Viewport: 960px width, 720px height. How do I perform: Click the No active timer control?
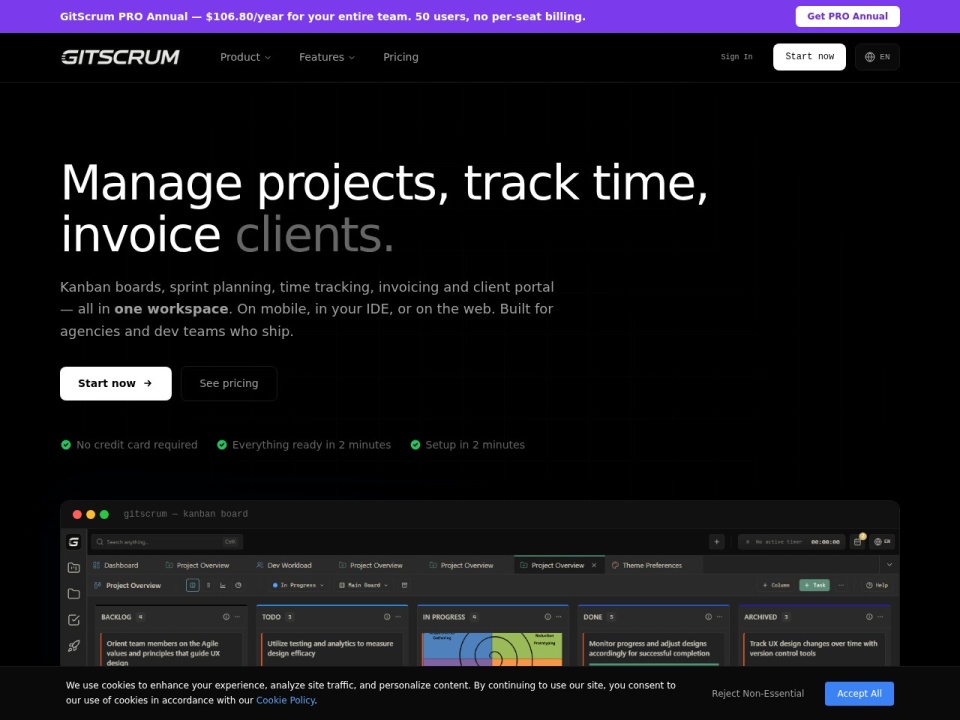(x=792, y=542)
